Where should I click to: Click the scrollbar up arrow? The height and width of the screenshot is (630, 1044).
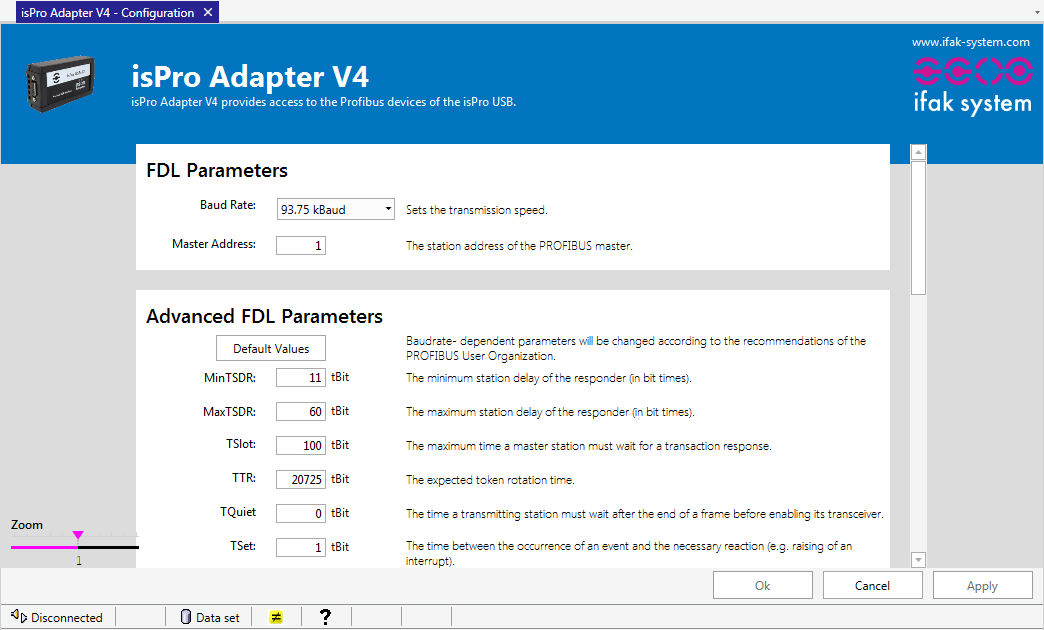pos(918,153)
